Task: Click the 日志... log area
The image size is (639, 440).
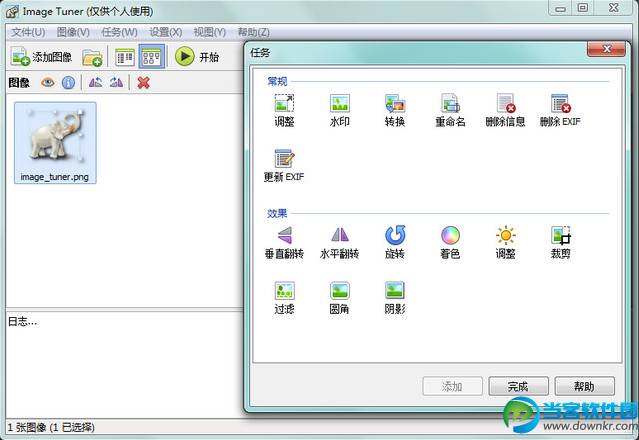Action: (125, 365)
